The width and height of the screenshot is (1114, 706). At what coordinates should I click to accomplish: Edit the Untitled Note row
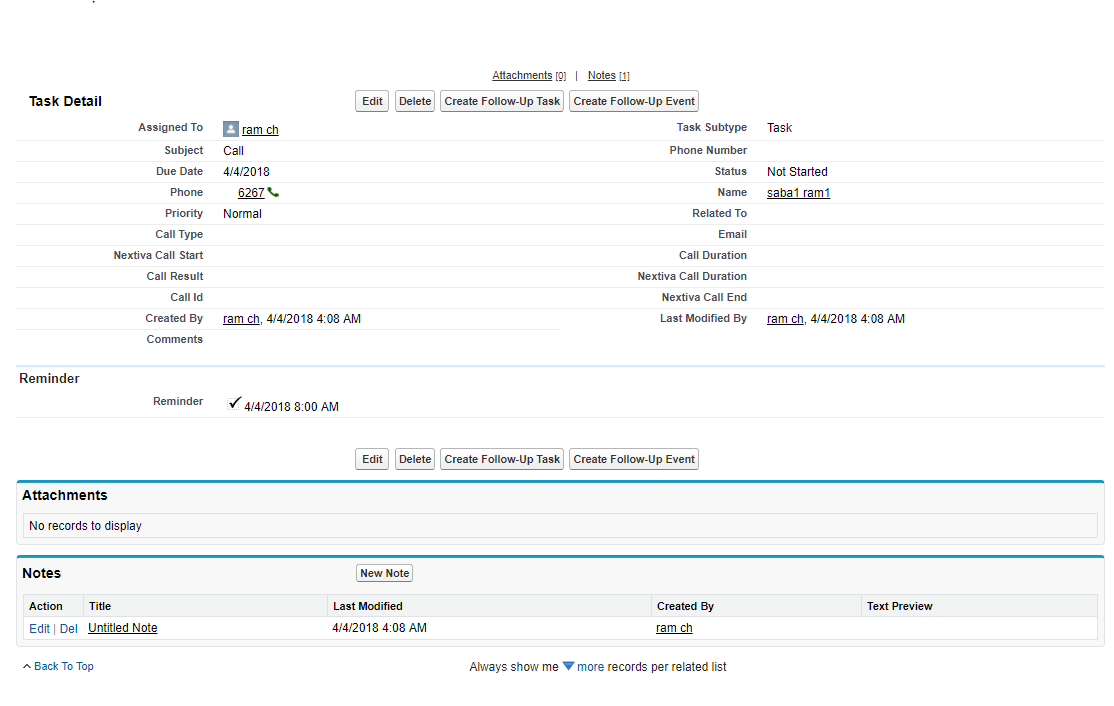39,629
